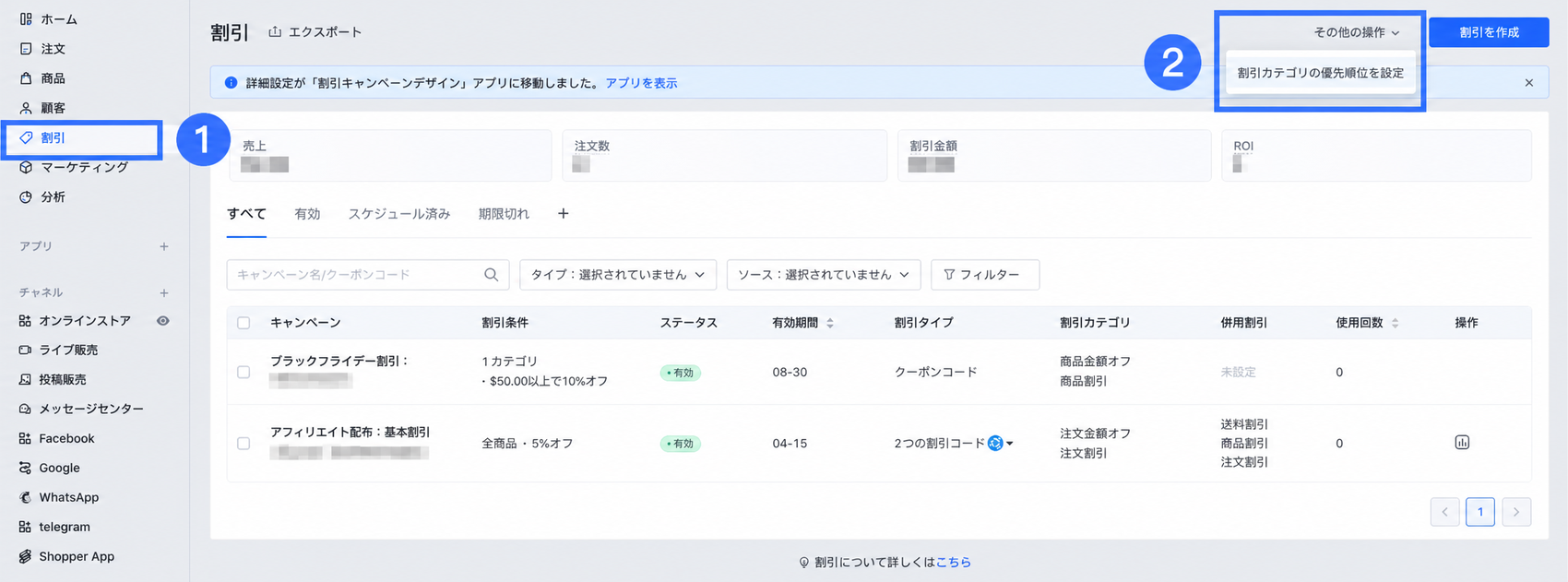Screen dimensions: 1568x582
Task: Follow the アプリを表示 link
Action: [641, 83]
